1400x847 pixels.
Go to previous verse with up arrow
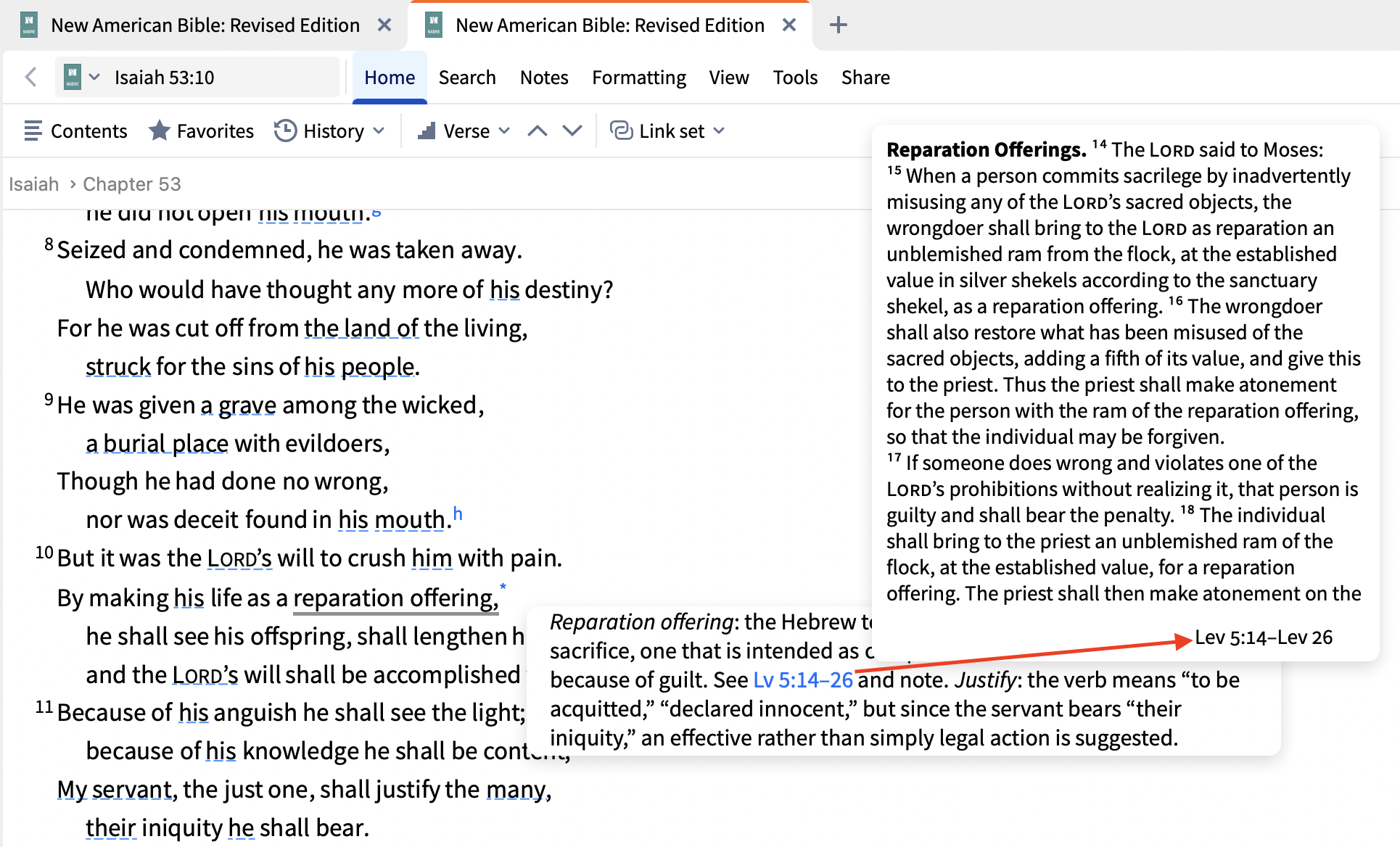538,131
